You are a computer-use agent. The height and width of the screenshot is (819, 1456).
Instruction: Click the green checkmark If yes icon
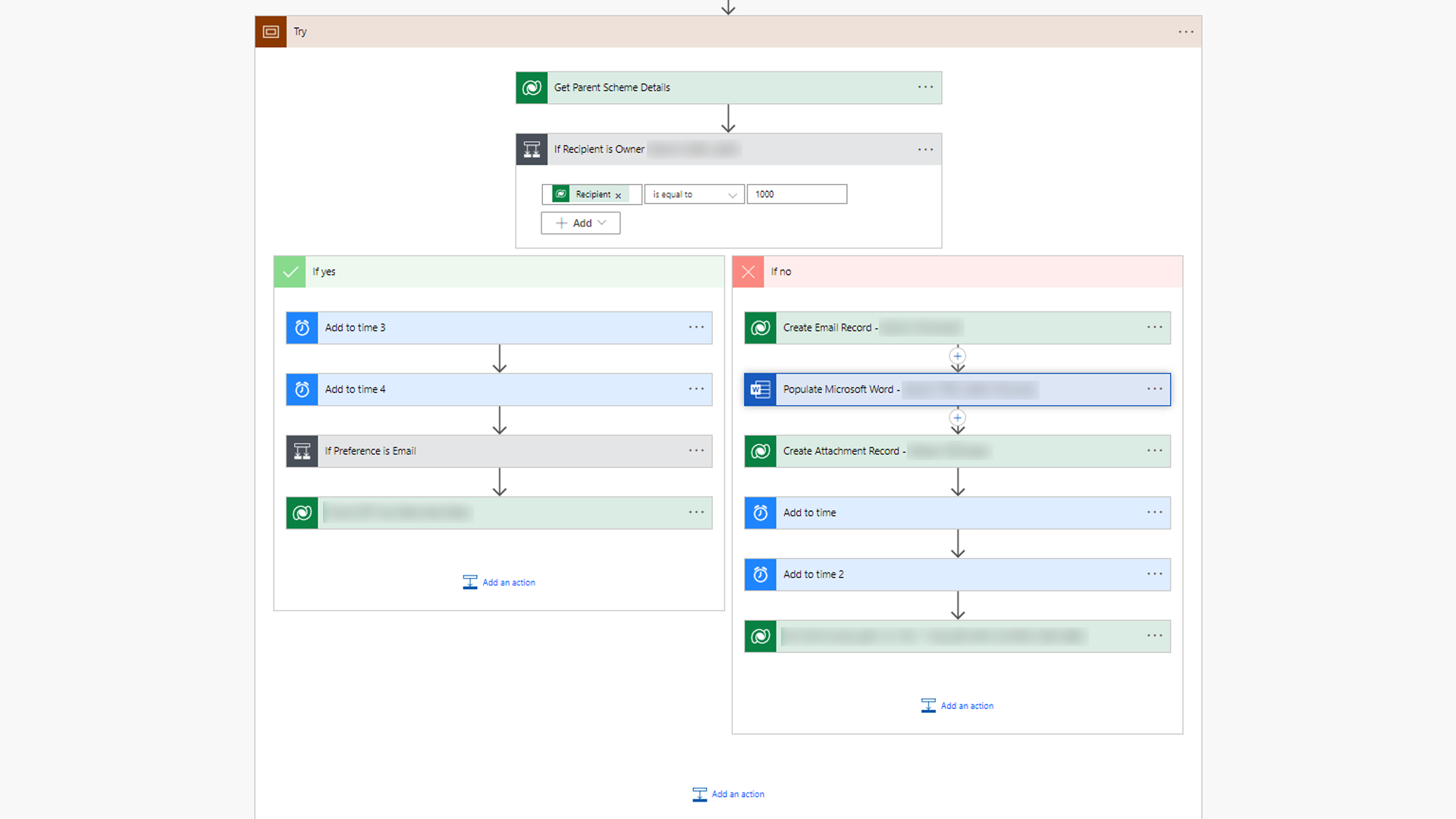290,271
